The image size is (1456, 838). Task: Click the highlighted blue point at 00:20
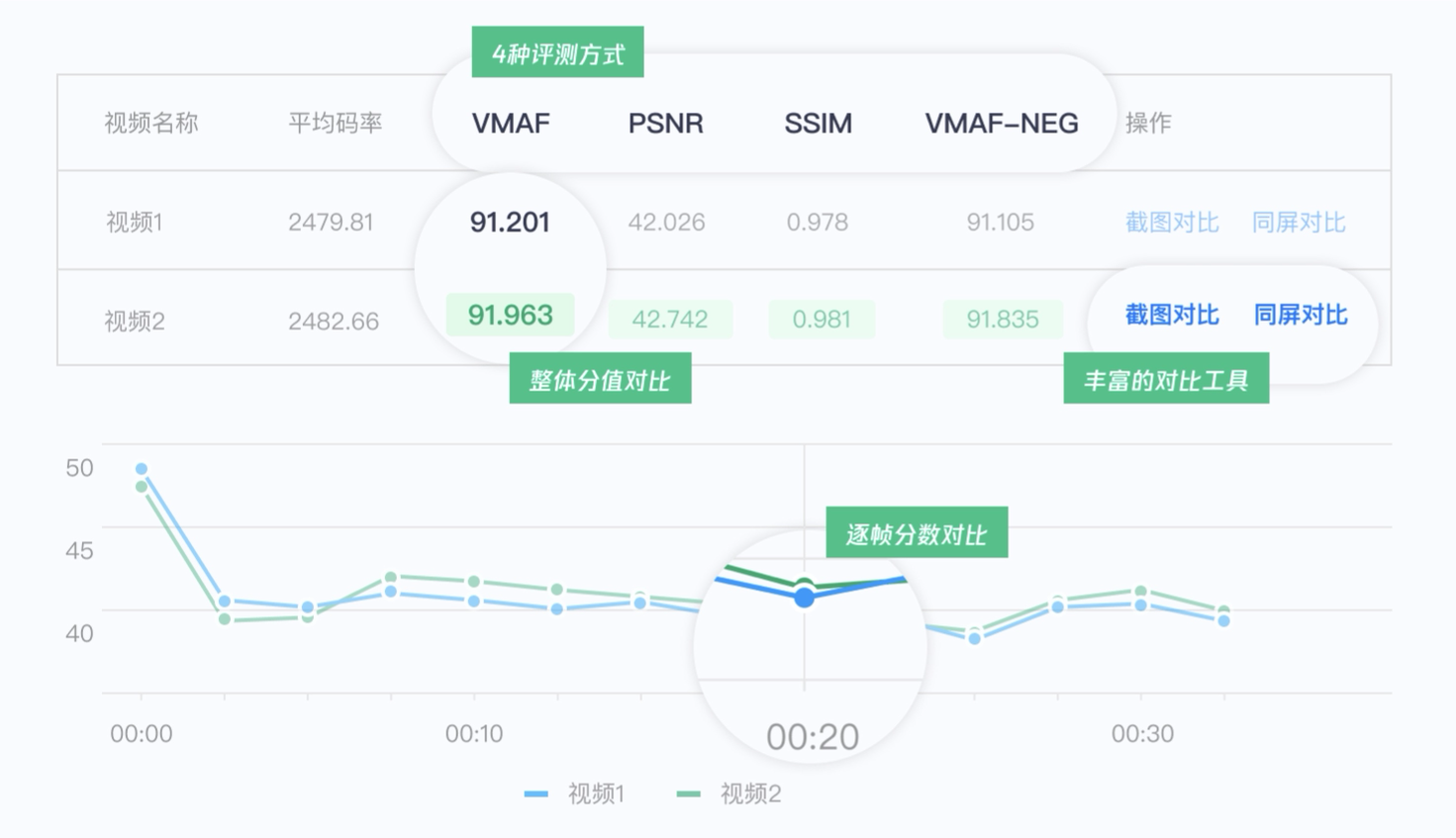(x=805, y=598)
